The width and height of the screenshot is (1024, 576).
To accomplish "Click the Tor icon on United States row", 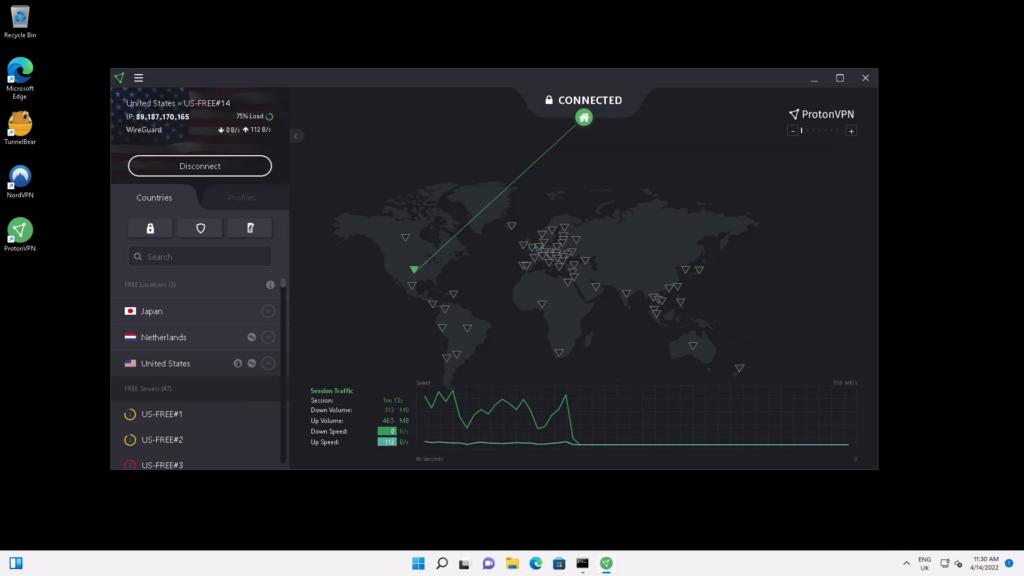I will [238, 363].
